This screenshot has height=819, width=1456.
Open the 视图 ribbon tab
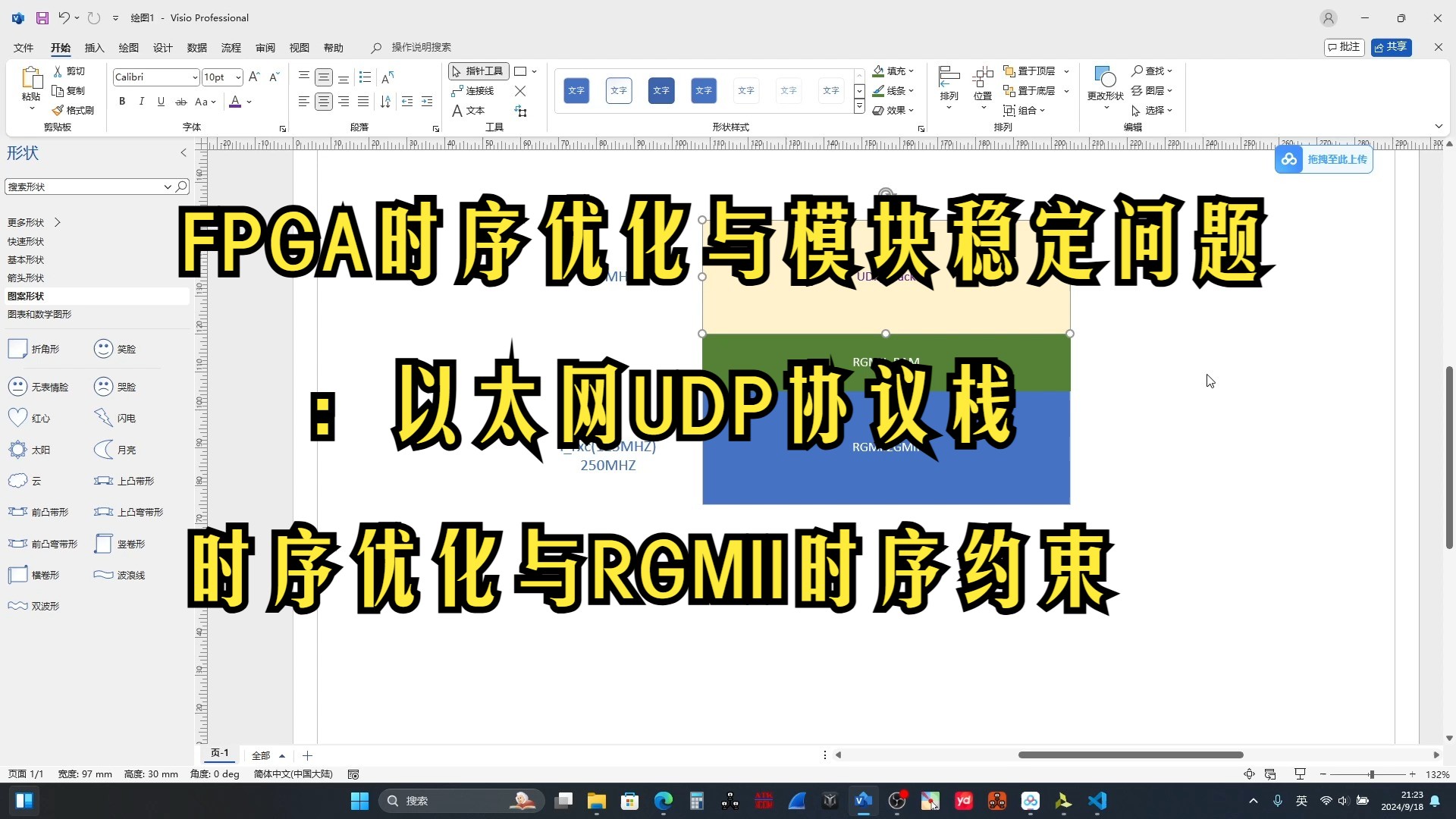click(x=299, y=47)
